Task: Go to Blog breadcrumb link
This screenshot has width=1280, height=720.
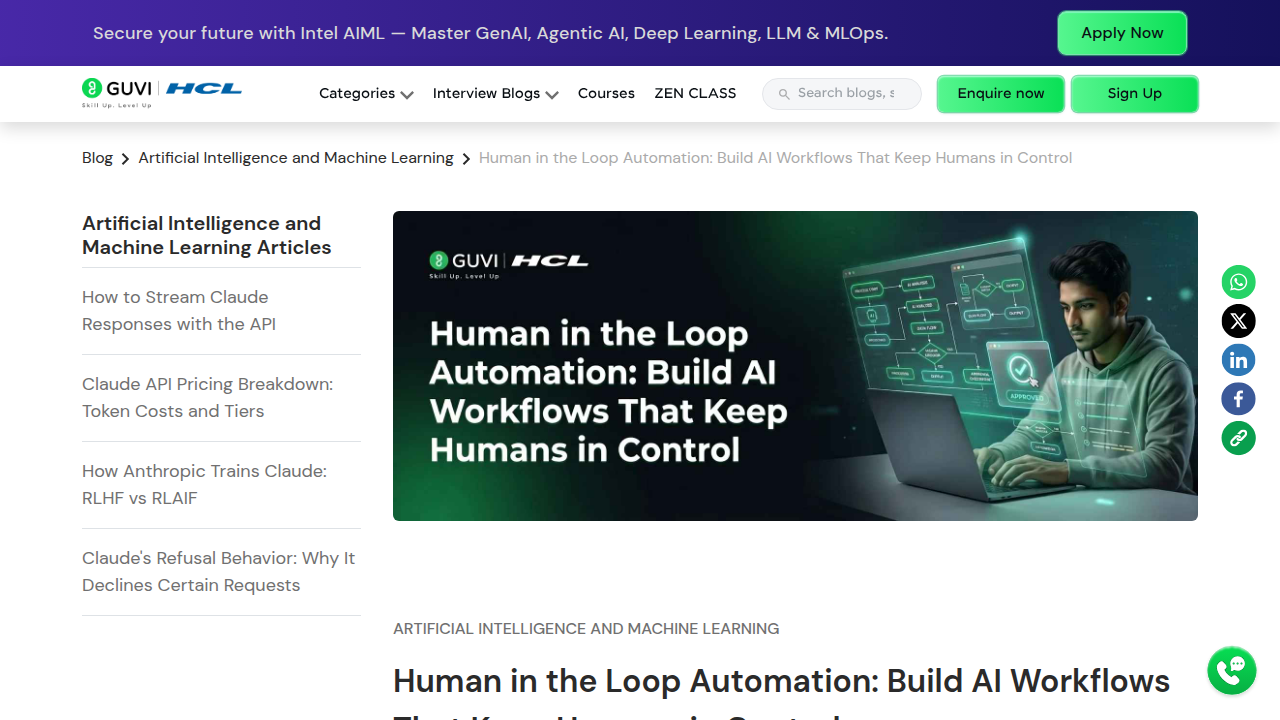Action: (x=97, y=158)
